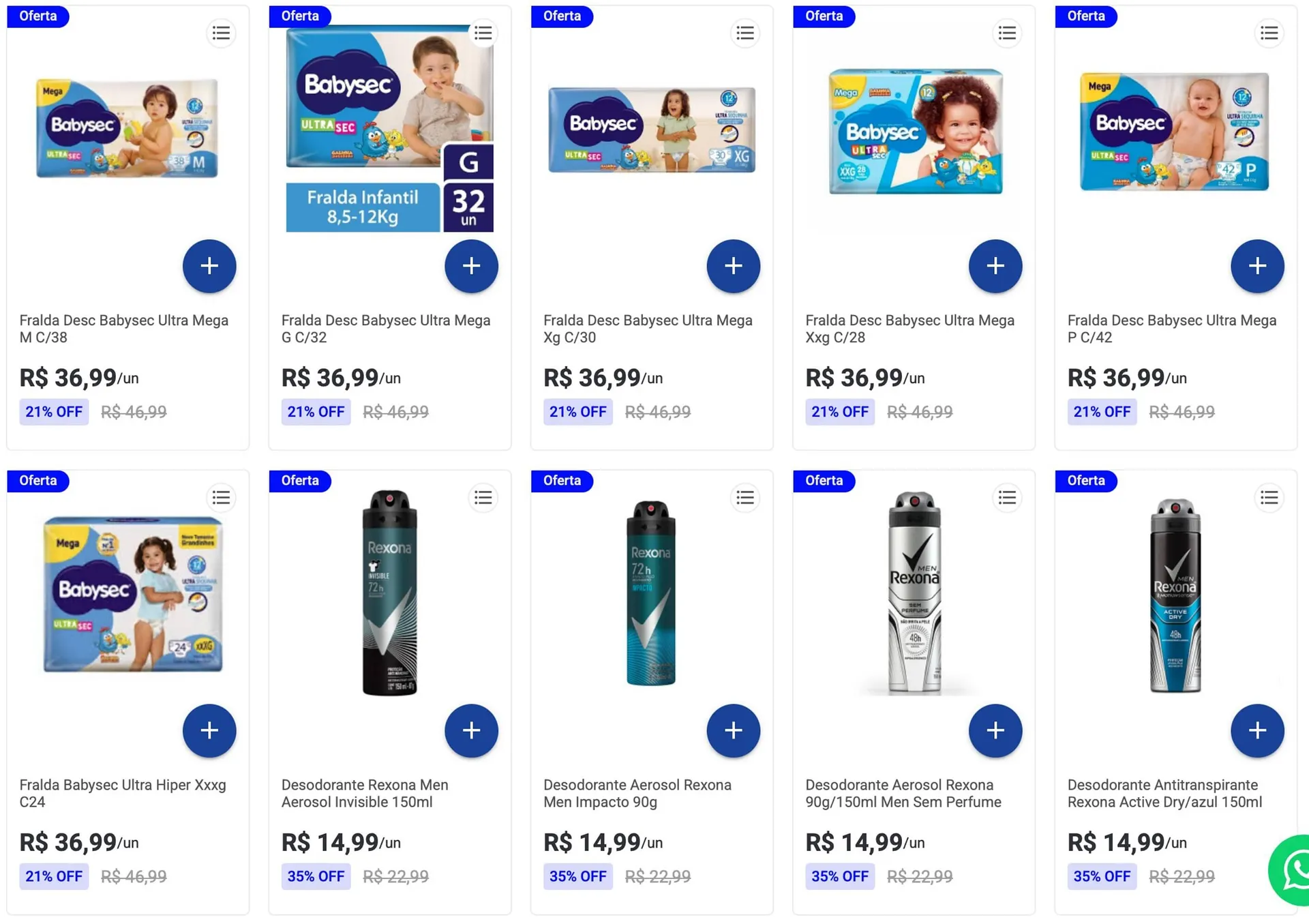View Babysec G 32 un product image

389,130
